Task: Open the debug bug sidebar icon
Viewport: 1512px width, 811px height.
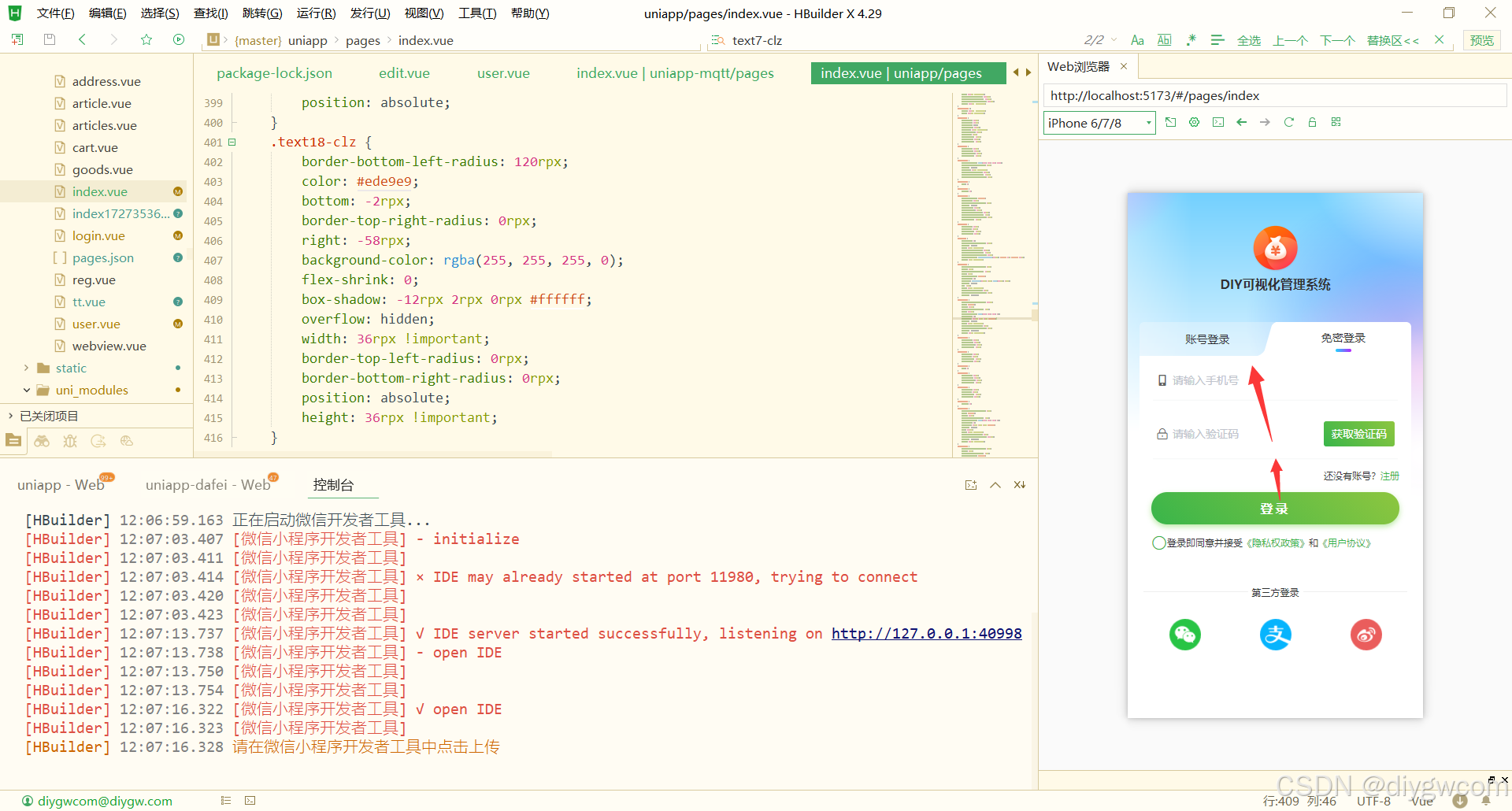Action: point(70,441)
